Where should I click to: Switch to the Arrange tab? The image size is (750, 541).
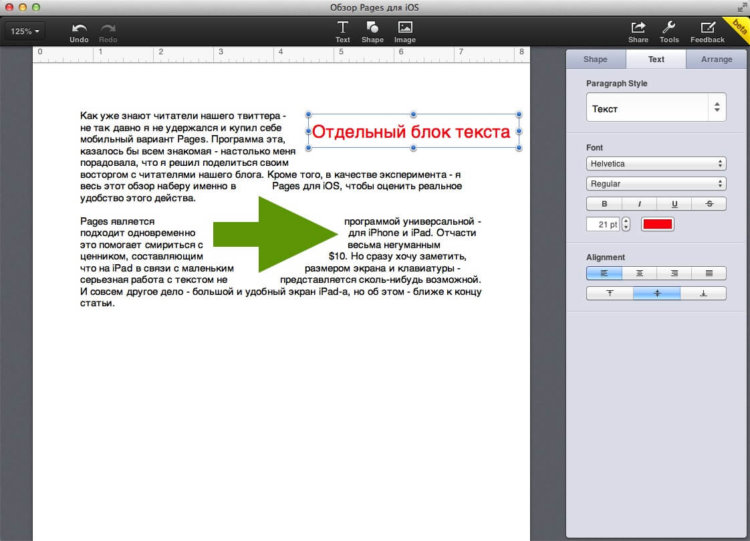tap(716, 59)
